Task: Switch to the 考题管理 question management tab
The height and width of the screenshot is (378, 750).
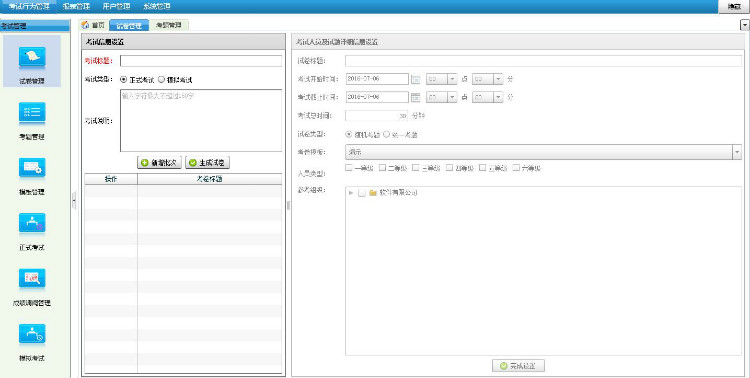Action: 169,25
